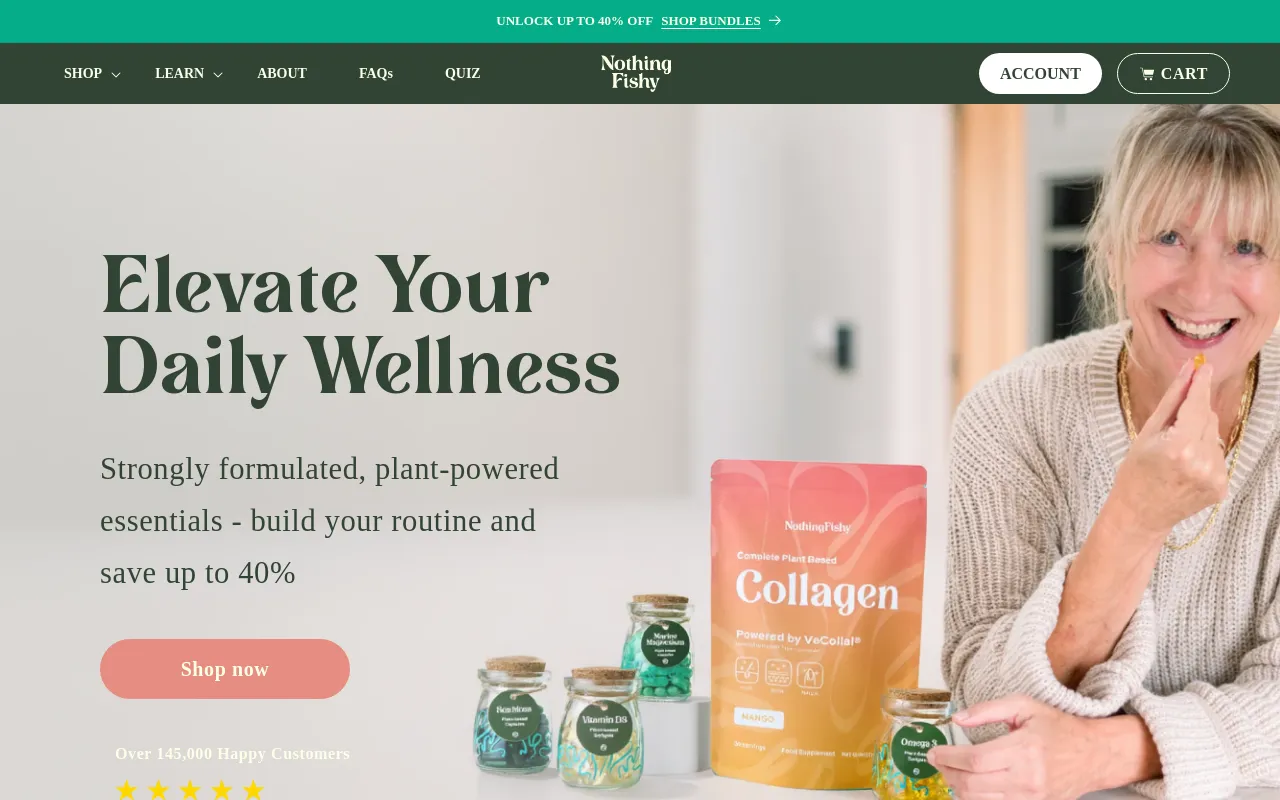This screenshot has width=1280, height=800.
Task: Click the arrow icon beside Shop Bundles
Action: point(775,21)
